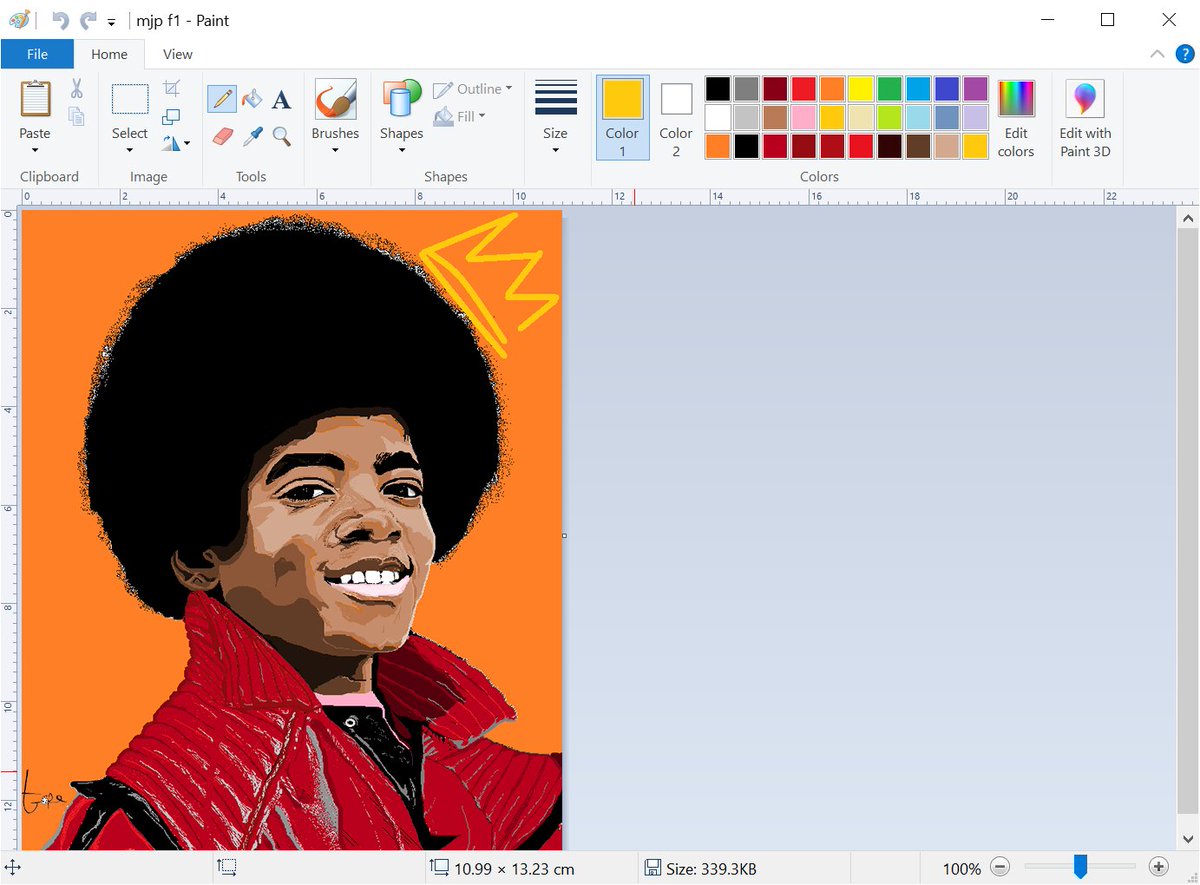Screen dimensions: 1200x885
Task: Click the Cut scissors icon
Action: [76, 90]
